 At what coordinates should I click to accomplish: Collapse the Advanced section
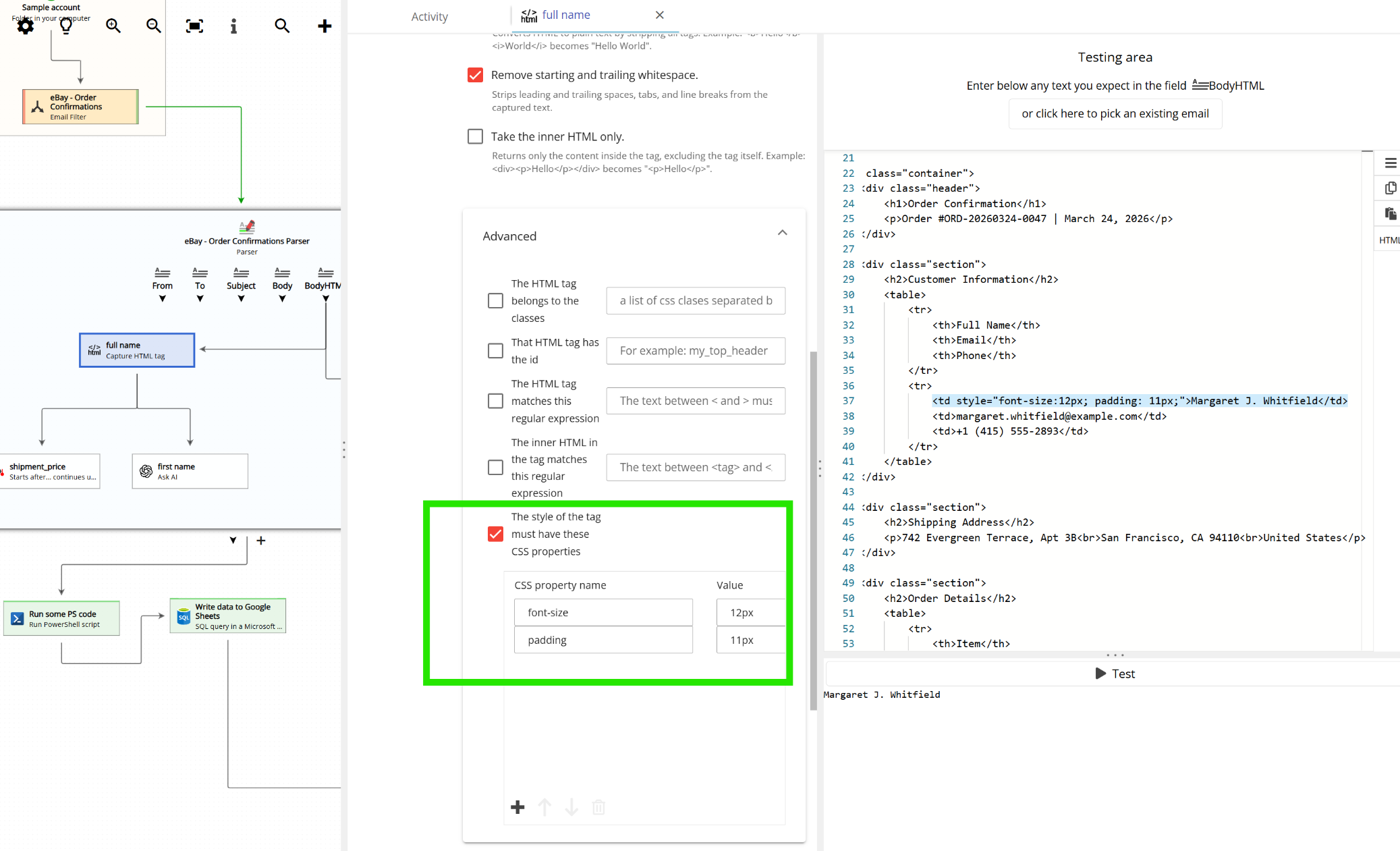point(783,233)
